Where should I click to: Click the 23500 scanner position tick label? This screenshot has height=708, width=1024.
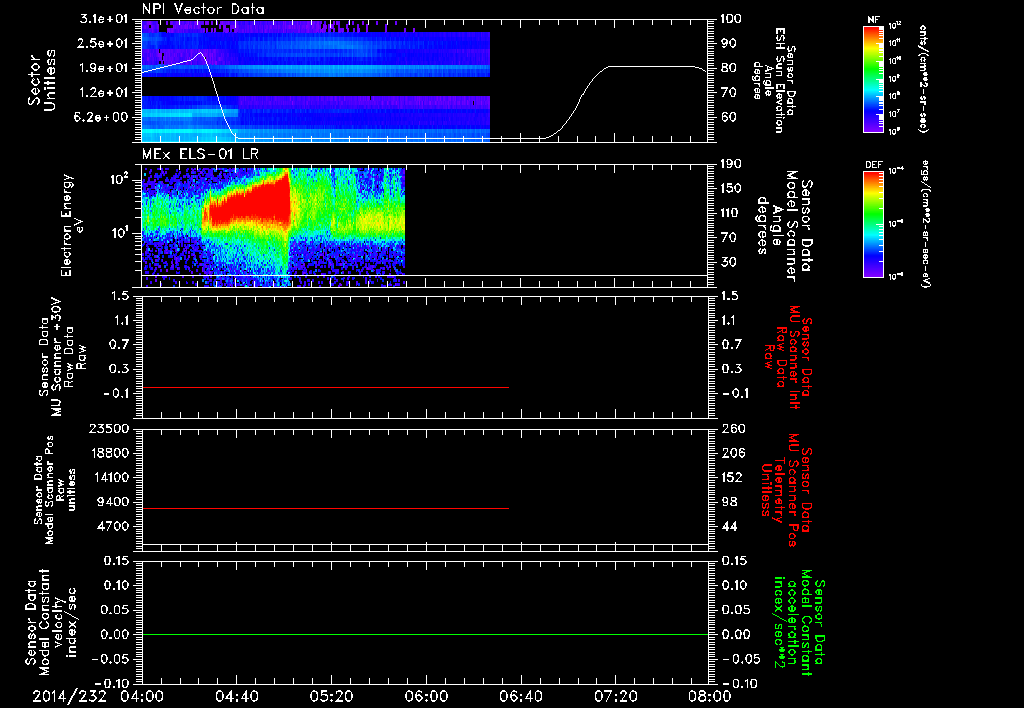coord(110,428)
